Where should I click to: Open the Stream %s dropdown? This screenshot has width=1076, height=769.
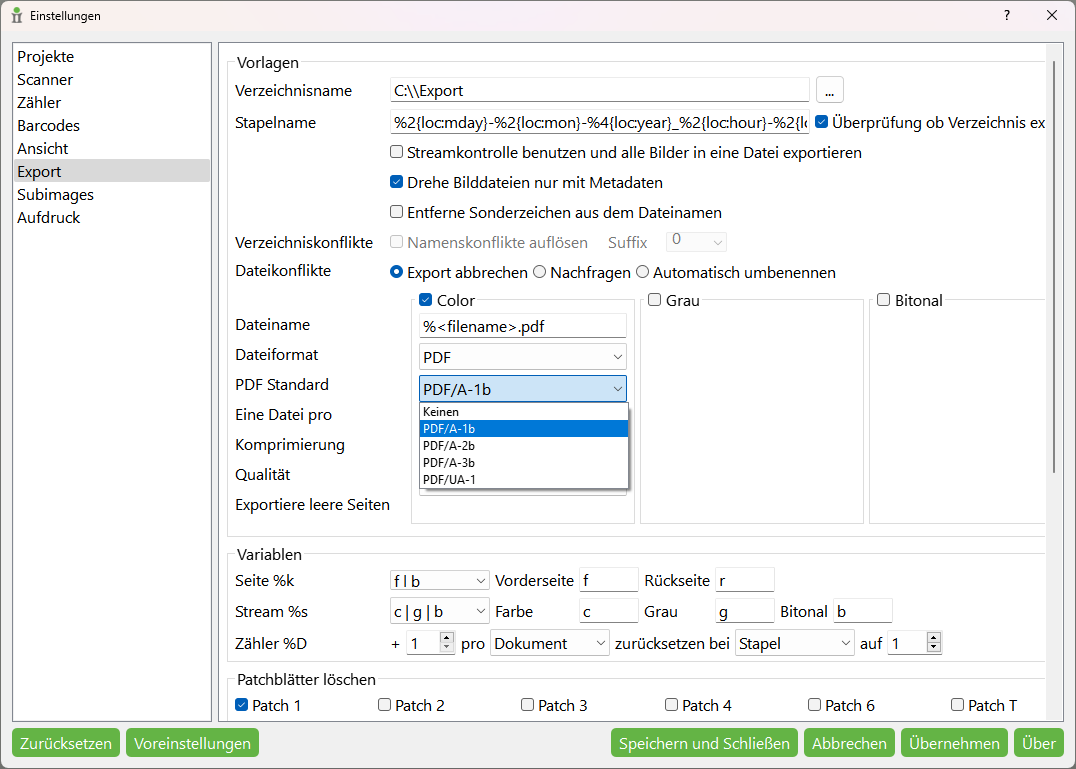pos(439,611)
